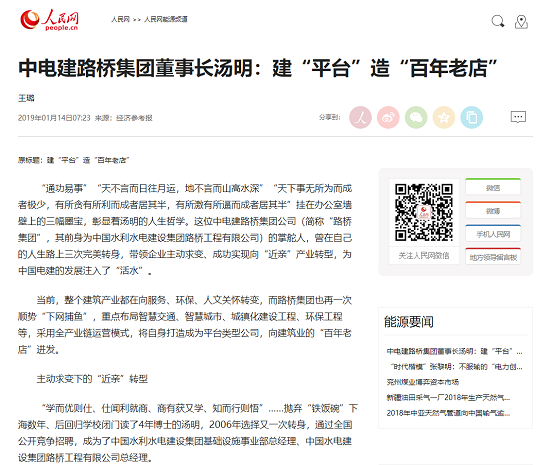Screen dimensions: 550x465
Task: Open the map location pin icon
Action: (521, 22)
